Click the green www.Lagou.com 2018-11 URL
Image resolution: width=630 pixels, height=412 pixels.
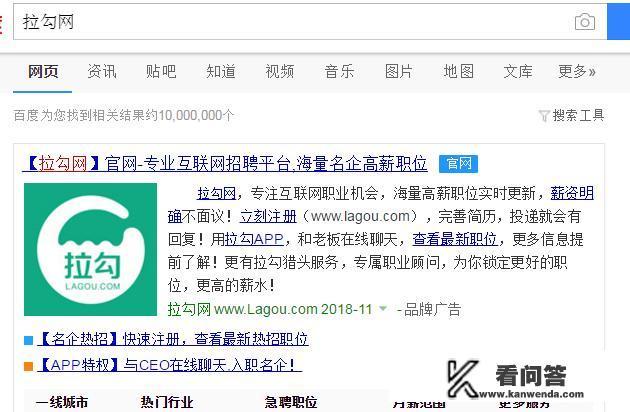293,309
